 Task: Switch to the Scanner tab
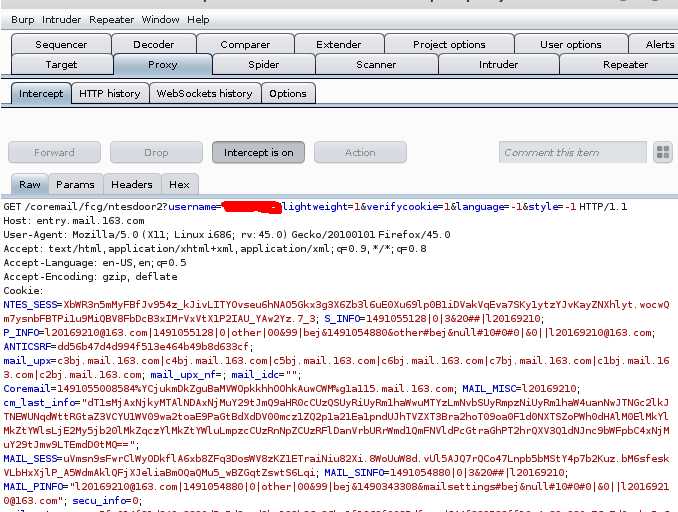[x=376, y=65]
